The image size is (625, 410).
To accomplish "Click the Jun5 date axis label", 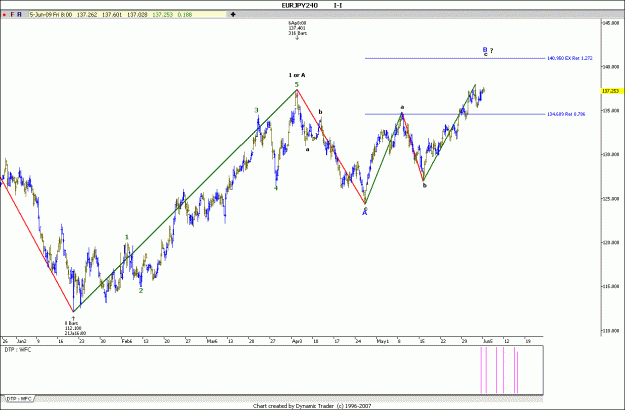I will pos(488,341).
